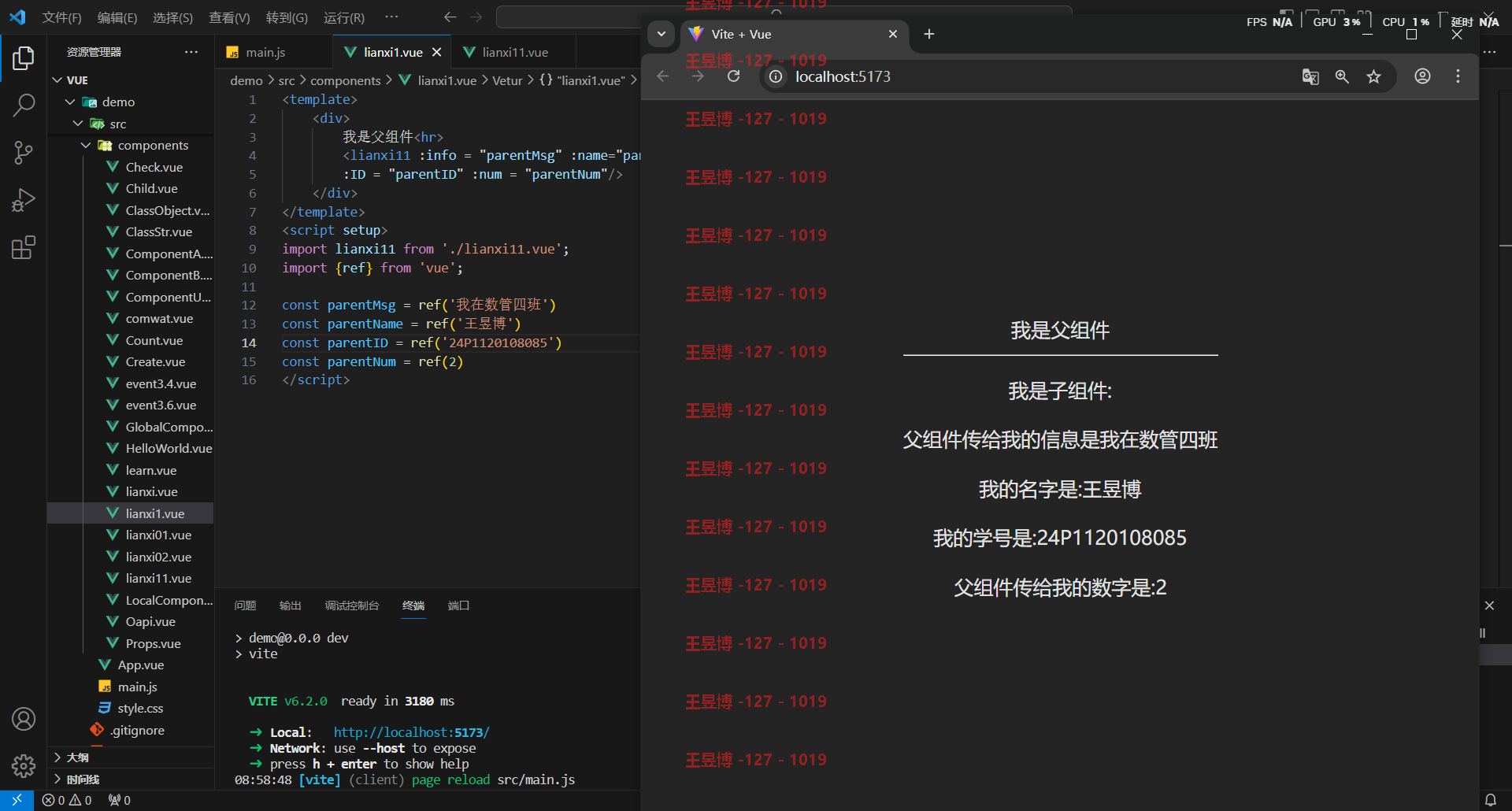
Task: Open notifications bell in status bar
Action: (1490, 800)
